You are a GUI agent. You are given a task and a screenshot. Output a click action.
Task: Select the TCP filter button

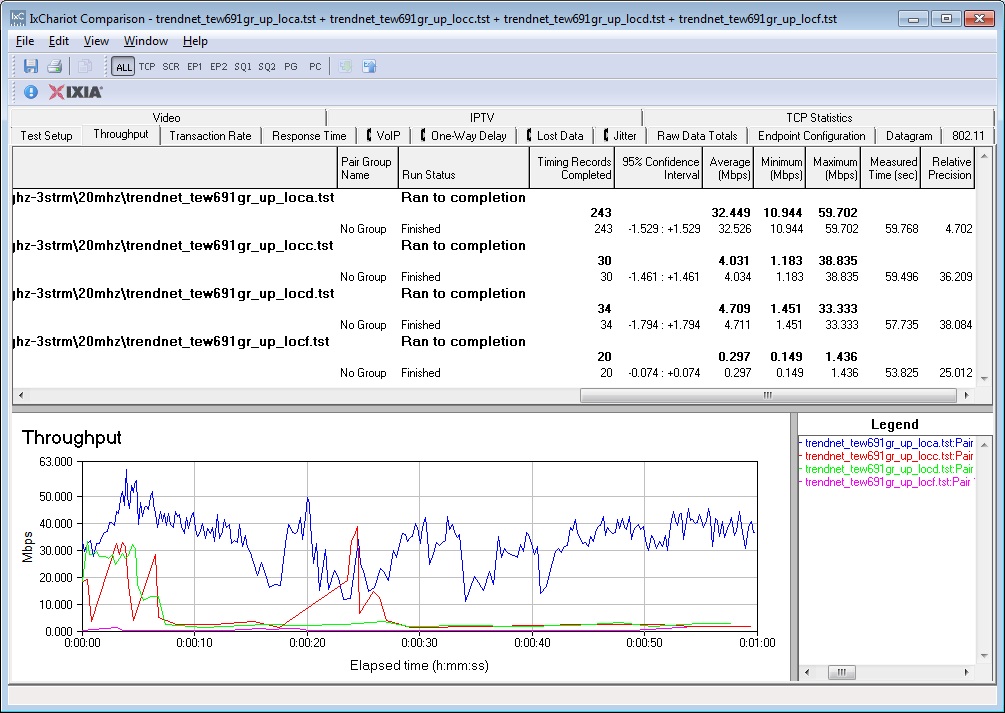tap(147, 67)
